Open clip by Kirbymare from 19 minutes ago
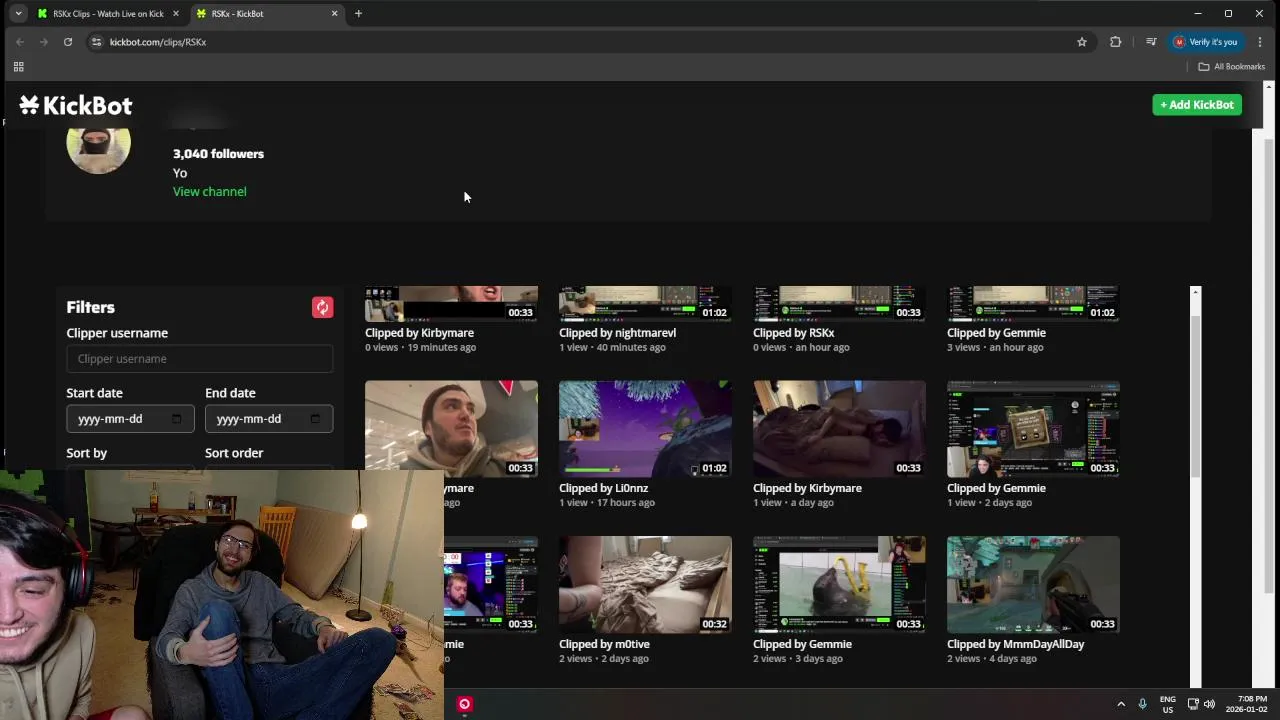The height and width of the screenshot is (720, 1280). (451, 304)
